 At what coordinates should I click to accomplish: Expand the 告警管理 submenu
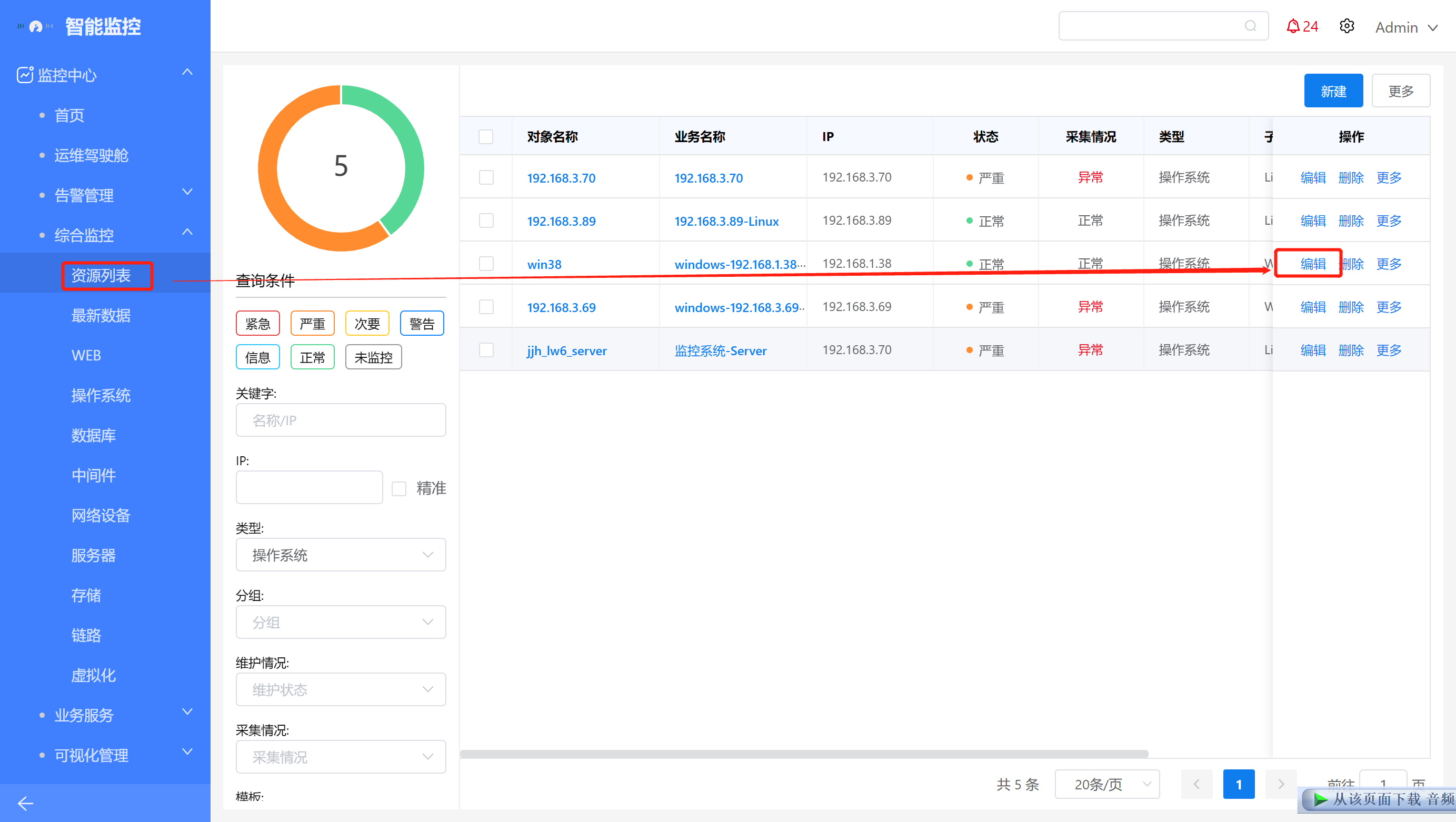[187, 192]
